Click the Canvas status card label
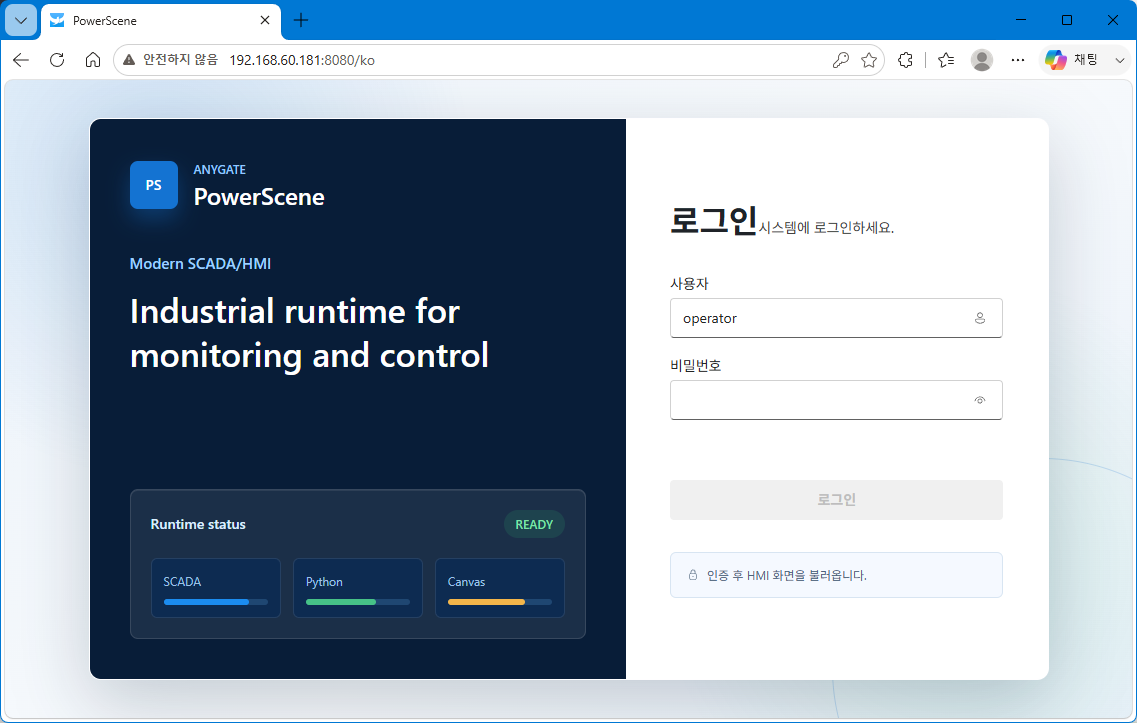 click(466, 582)
